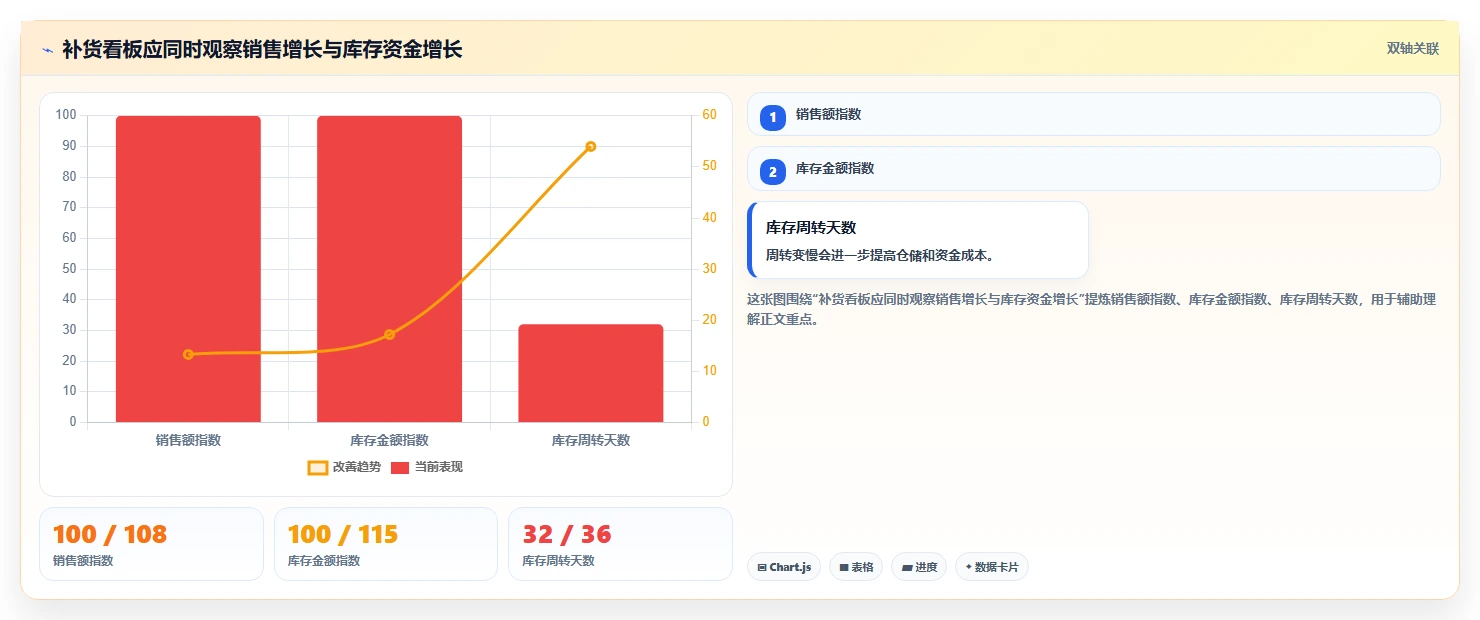Click the summary paragraph starting 这张图围绕
The height and width of the screenshot is (620, 1480).
click(1092, 309)
